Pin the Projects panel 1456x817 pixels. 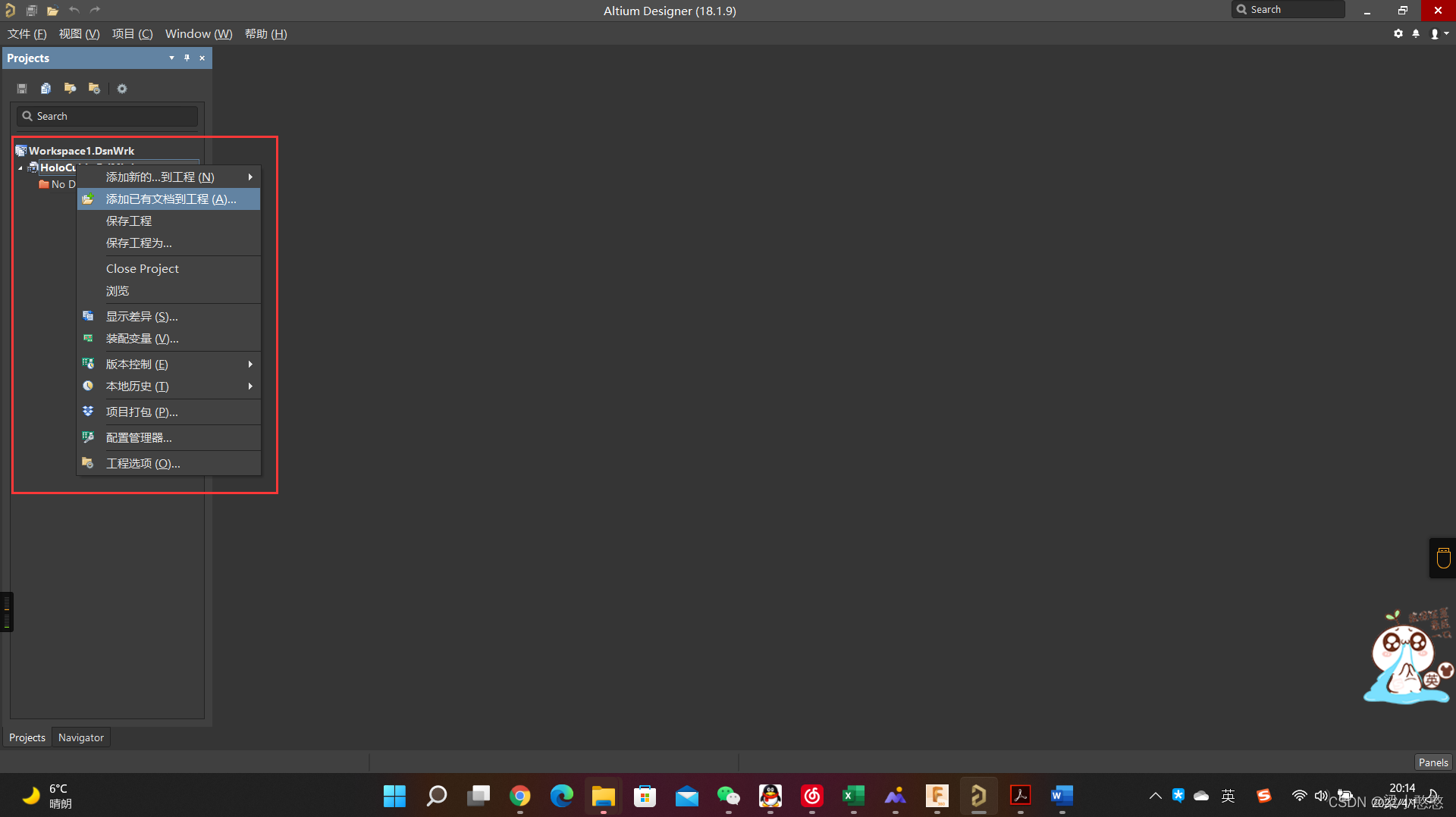pyautogui.click(x=187, y=58)
